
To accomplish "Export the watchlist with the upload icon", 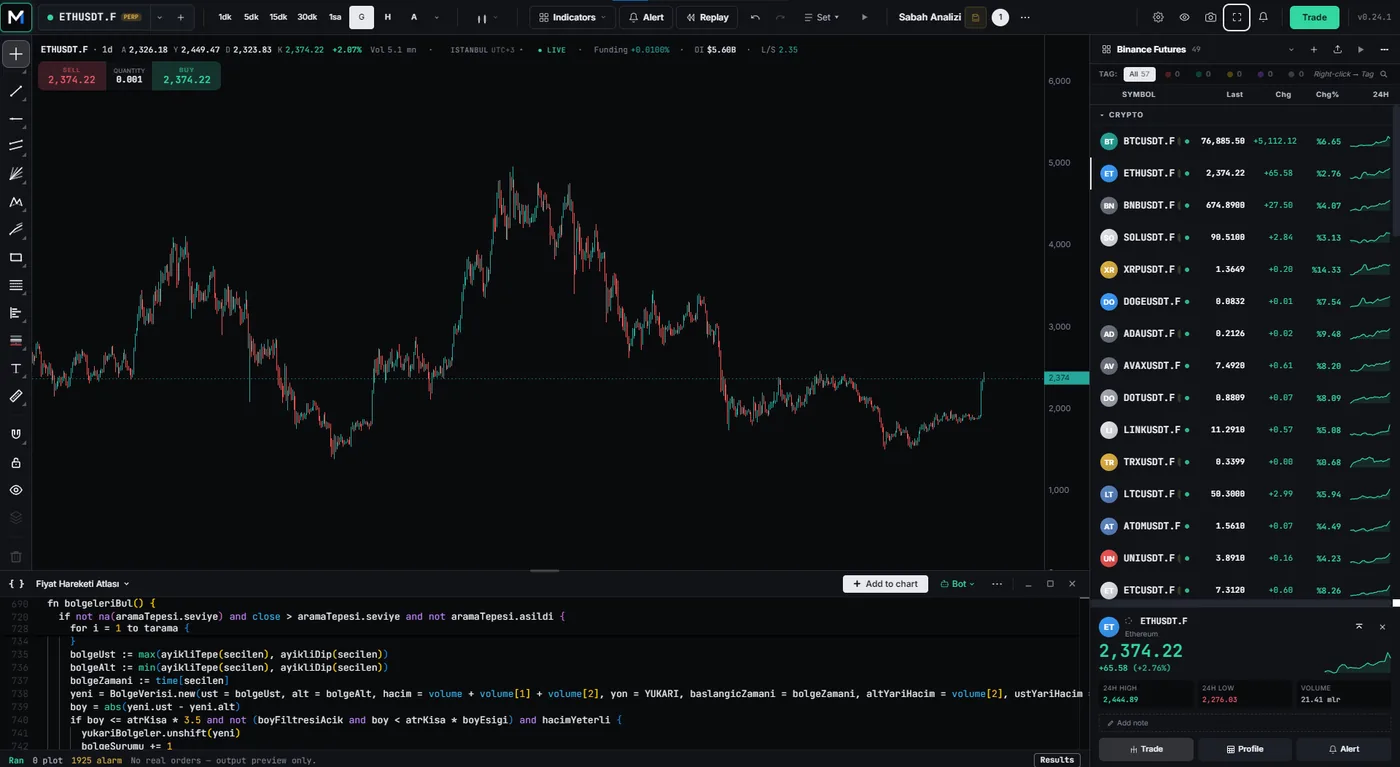I will (x=1338, y=49).
